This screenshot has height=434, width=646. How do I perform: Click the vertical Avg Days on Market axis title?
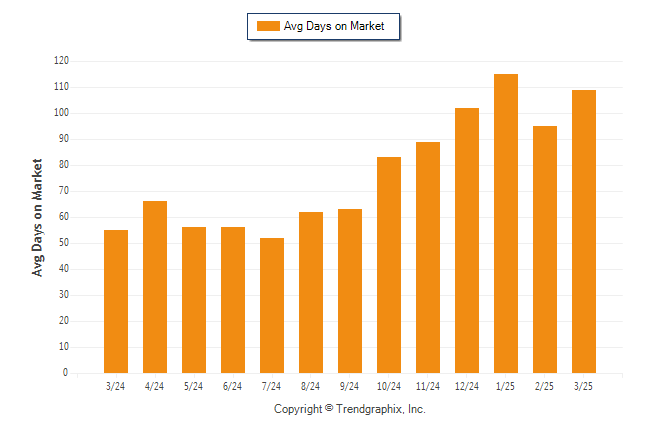pos(37,218)
